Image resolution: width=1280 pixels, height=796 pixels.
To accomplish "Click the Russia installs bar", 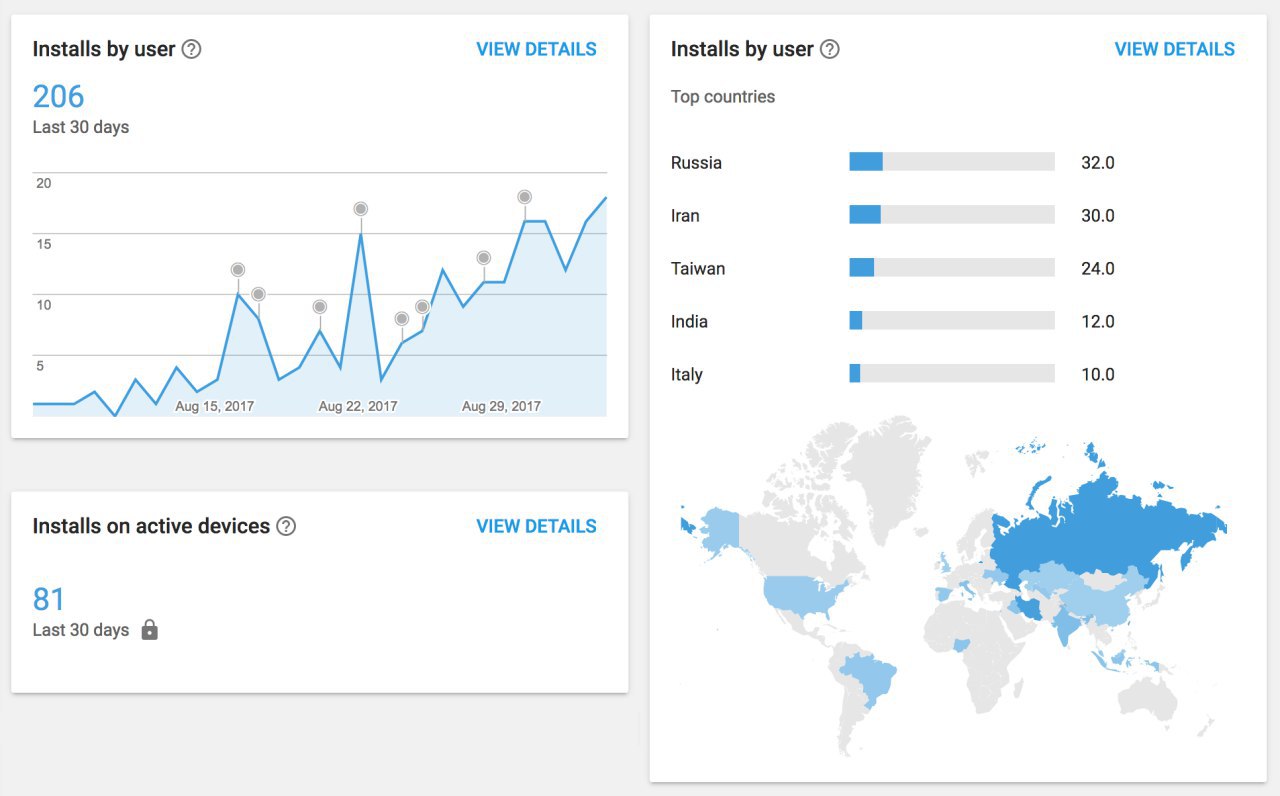I will (951, 162).
